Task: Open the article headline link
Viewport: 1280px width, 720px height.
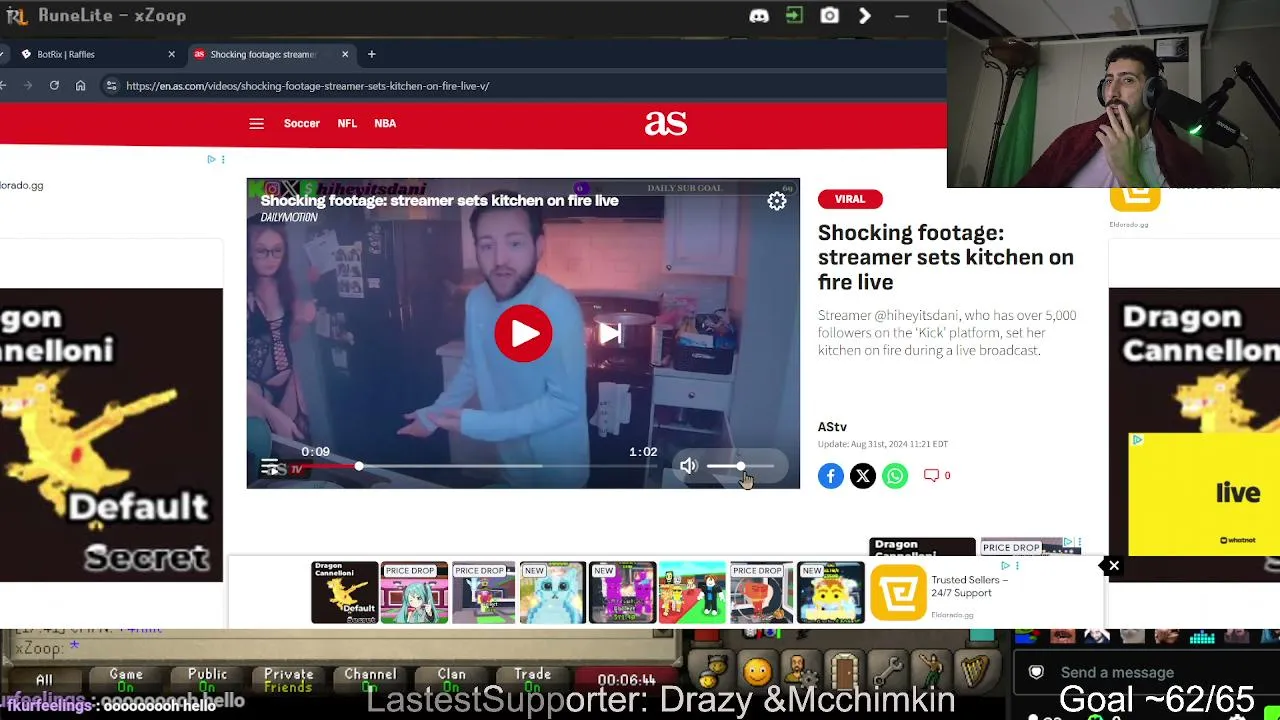Action: coord(946,257)
